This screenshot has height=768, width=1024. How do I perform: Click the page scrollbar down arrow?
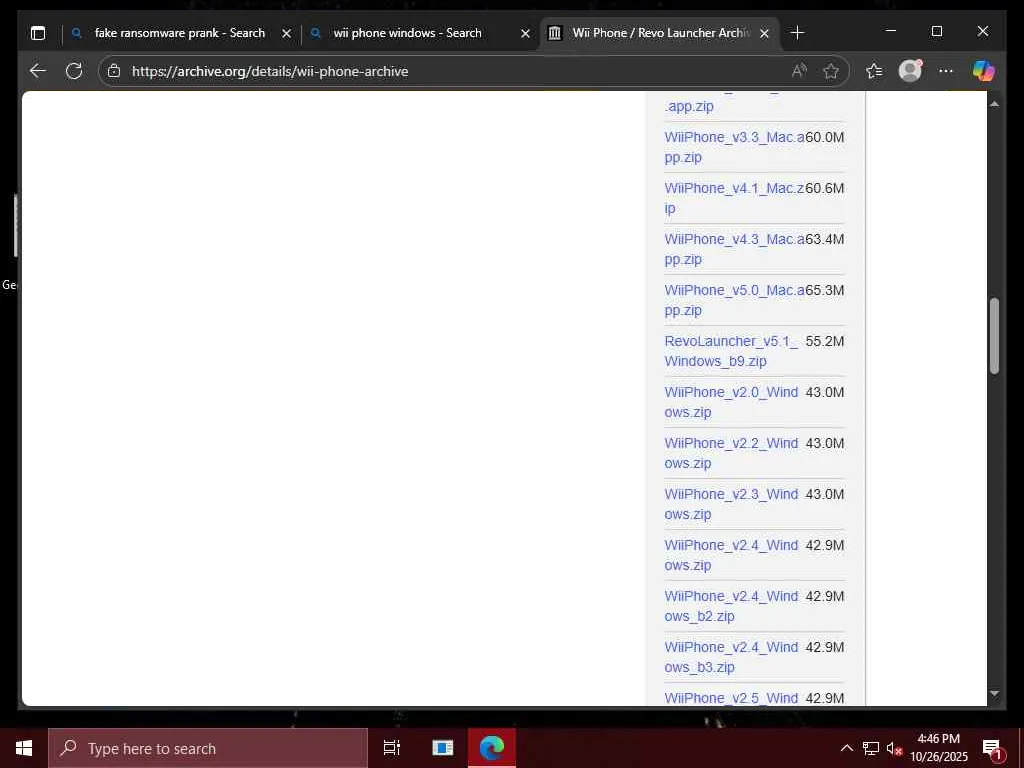click(x=994, y=694)
